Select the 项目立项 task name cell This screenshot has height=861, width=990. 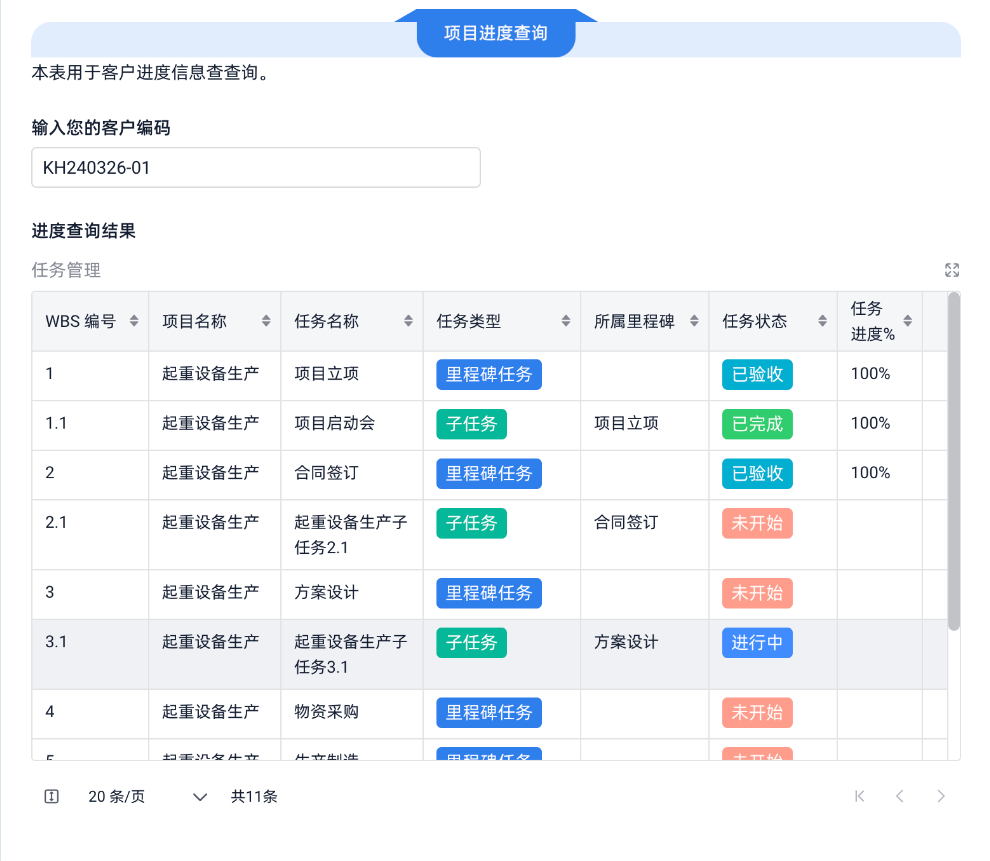(x=327, y=374)
